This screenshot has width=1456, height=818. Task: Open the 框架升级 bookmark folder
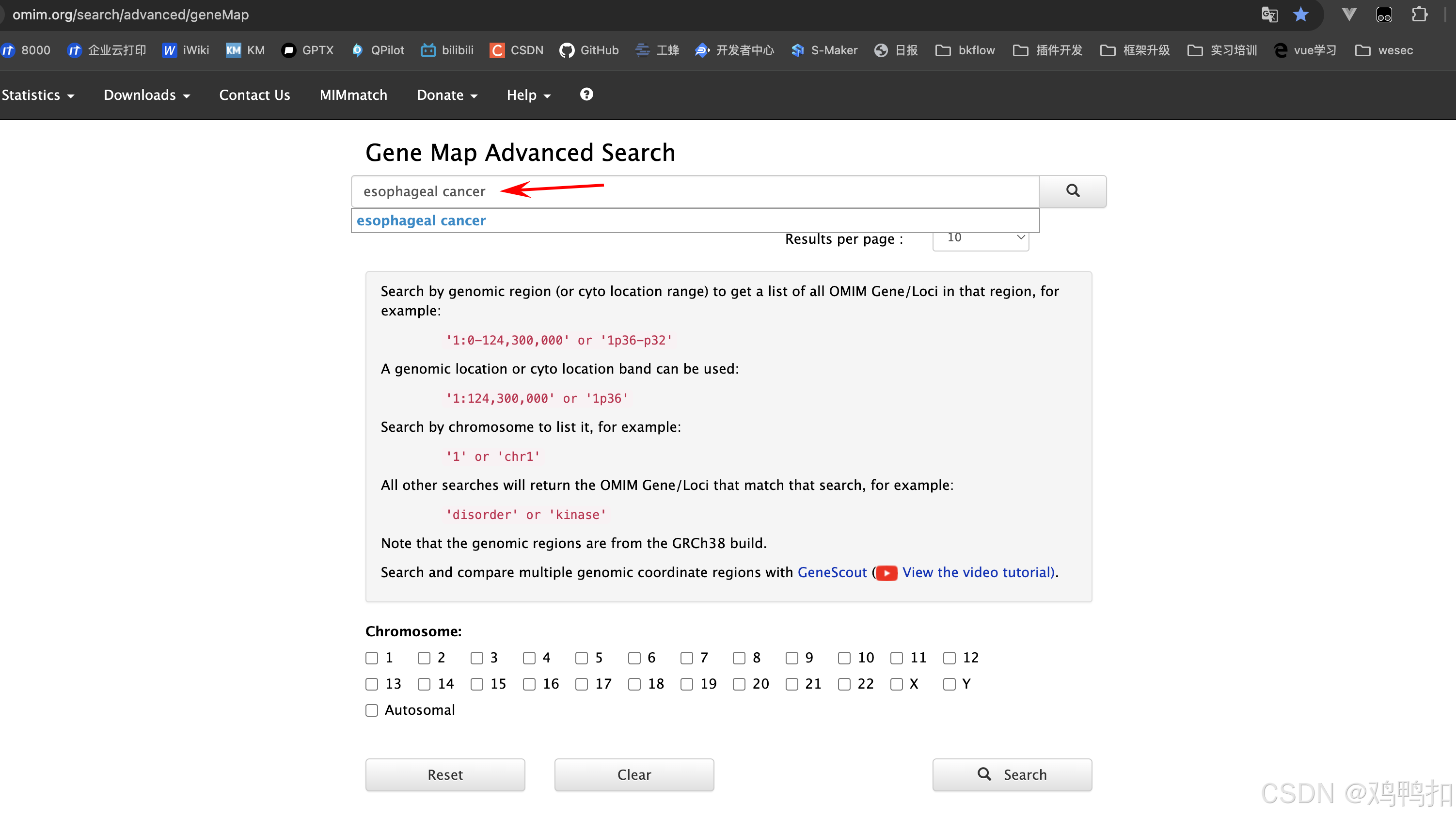click(x=1135, y=50)
